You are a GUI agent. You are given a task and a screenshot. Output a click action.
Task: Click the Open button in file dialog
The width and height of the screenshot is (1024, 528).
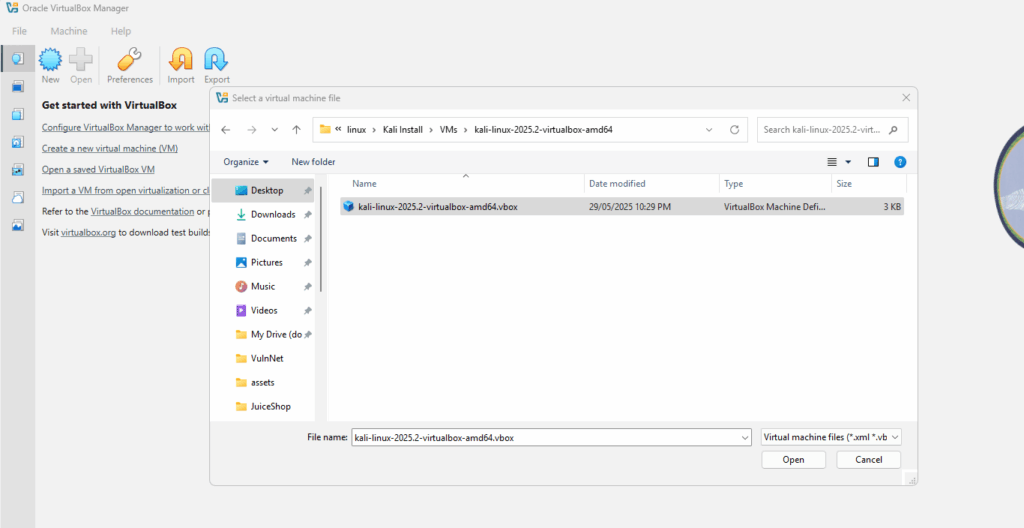(793, 459)
